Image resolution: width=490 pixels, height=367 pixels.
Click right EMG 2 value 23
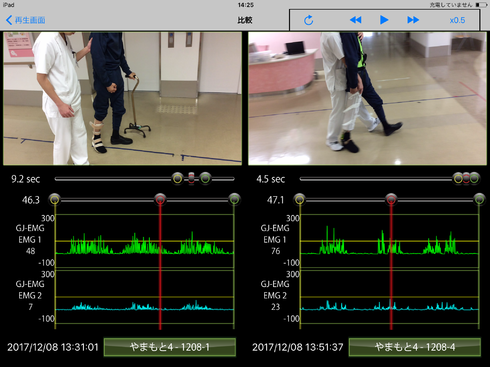276,307
